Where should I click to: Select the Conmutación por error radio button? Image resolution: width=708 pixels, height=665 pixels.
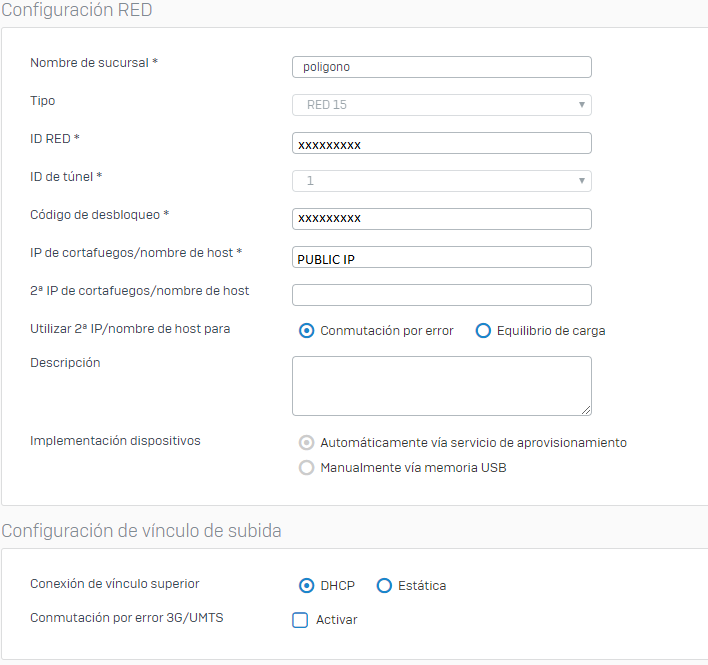pyautogui.click(x=307, y=331)
